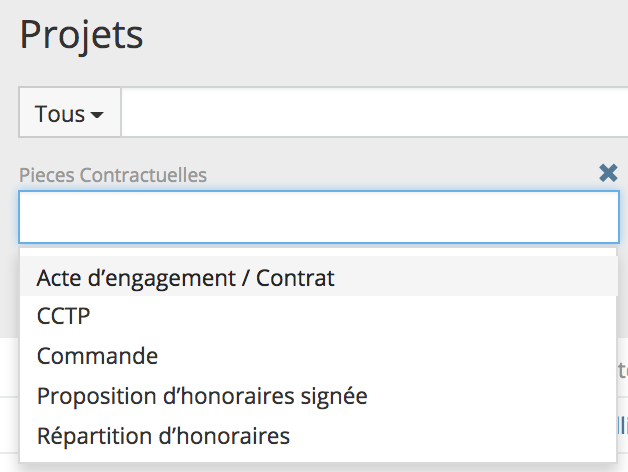Click the Projets page heading
Viewport: 628px width, 472px height.
(x=82, y=35)
